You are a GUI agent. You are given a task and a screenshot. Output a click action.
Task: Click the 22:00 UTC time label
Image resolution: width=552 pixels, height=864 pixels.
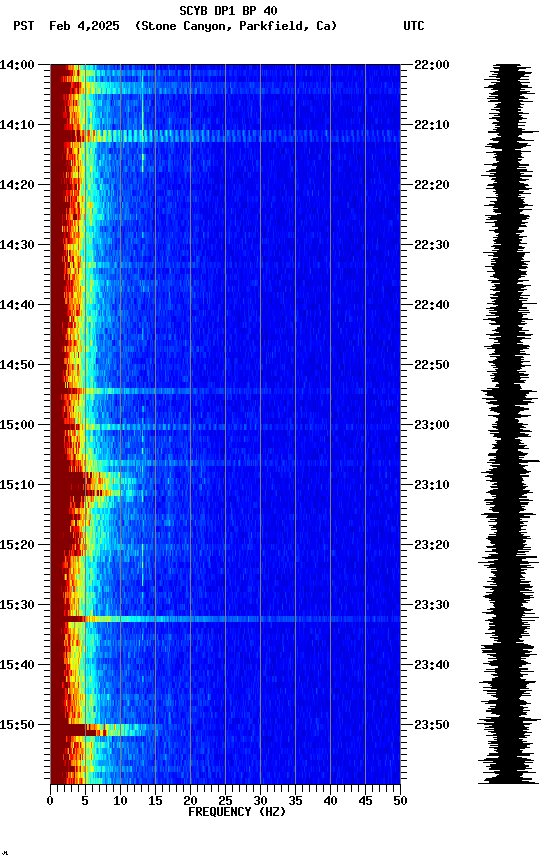tap(432, 65)
